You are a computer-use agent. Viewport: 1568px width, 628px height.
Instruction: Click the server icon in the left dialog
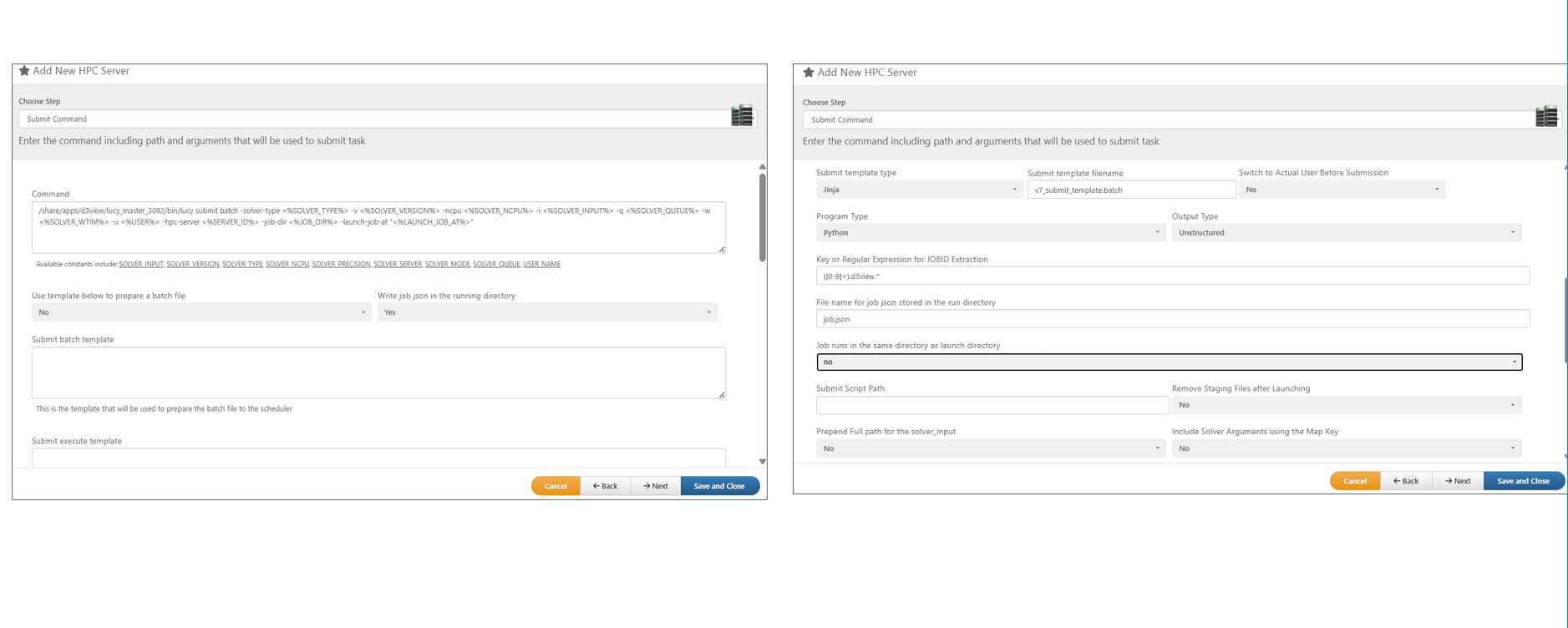pos(742,115)
